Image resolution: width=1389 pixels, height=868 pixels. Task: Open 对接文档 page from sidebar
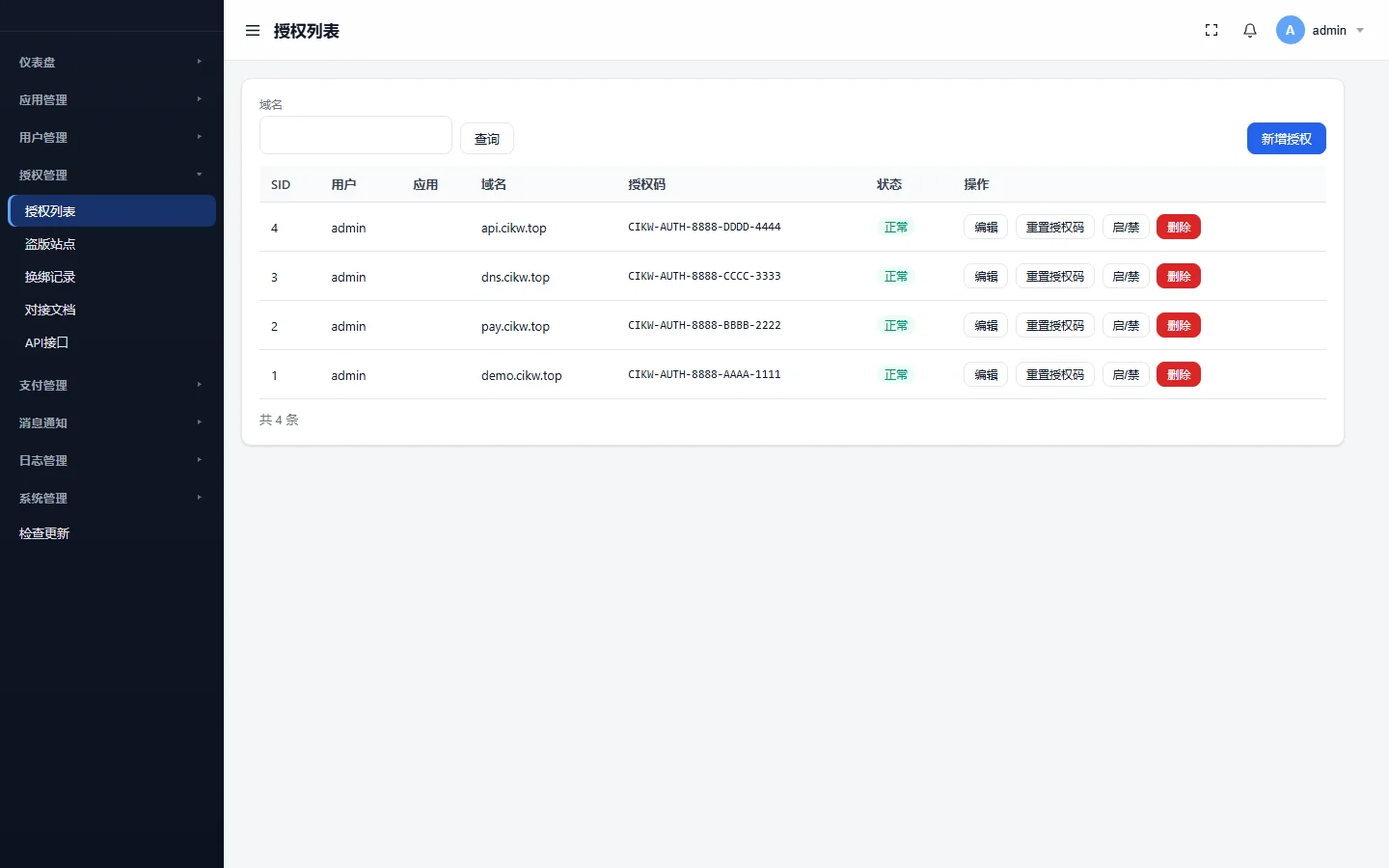[112, 310]
